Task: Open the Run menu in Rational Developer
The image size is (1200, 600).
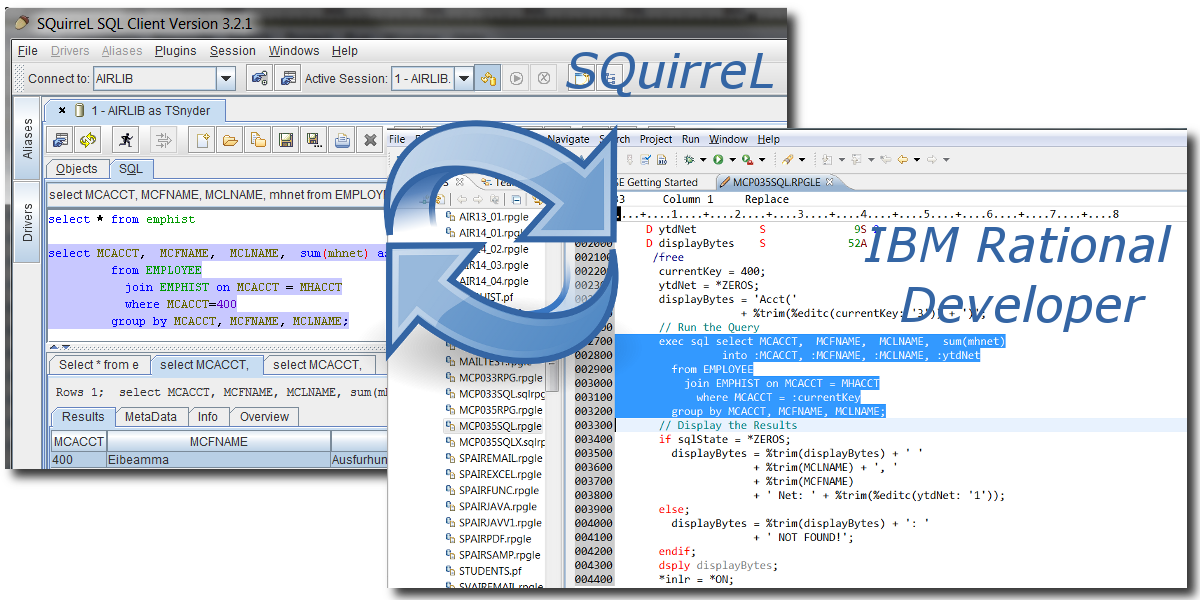Action: coord(691,139)
